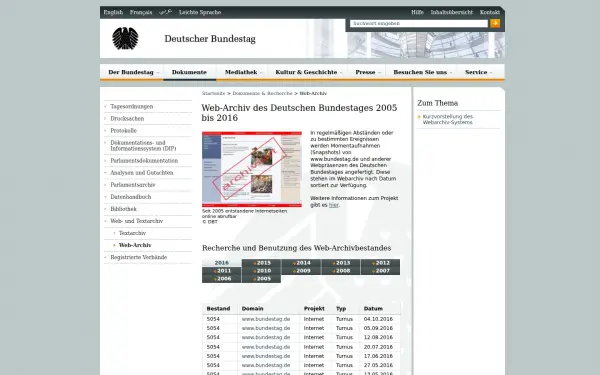Focus the Suchwort eingeben search field

(419, 23)
